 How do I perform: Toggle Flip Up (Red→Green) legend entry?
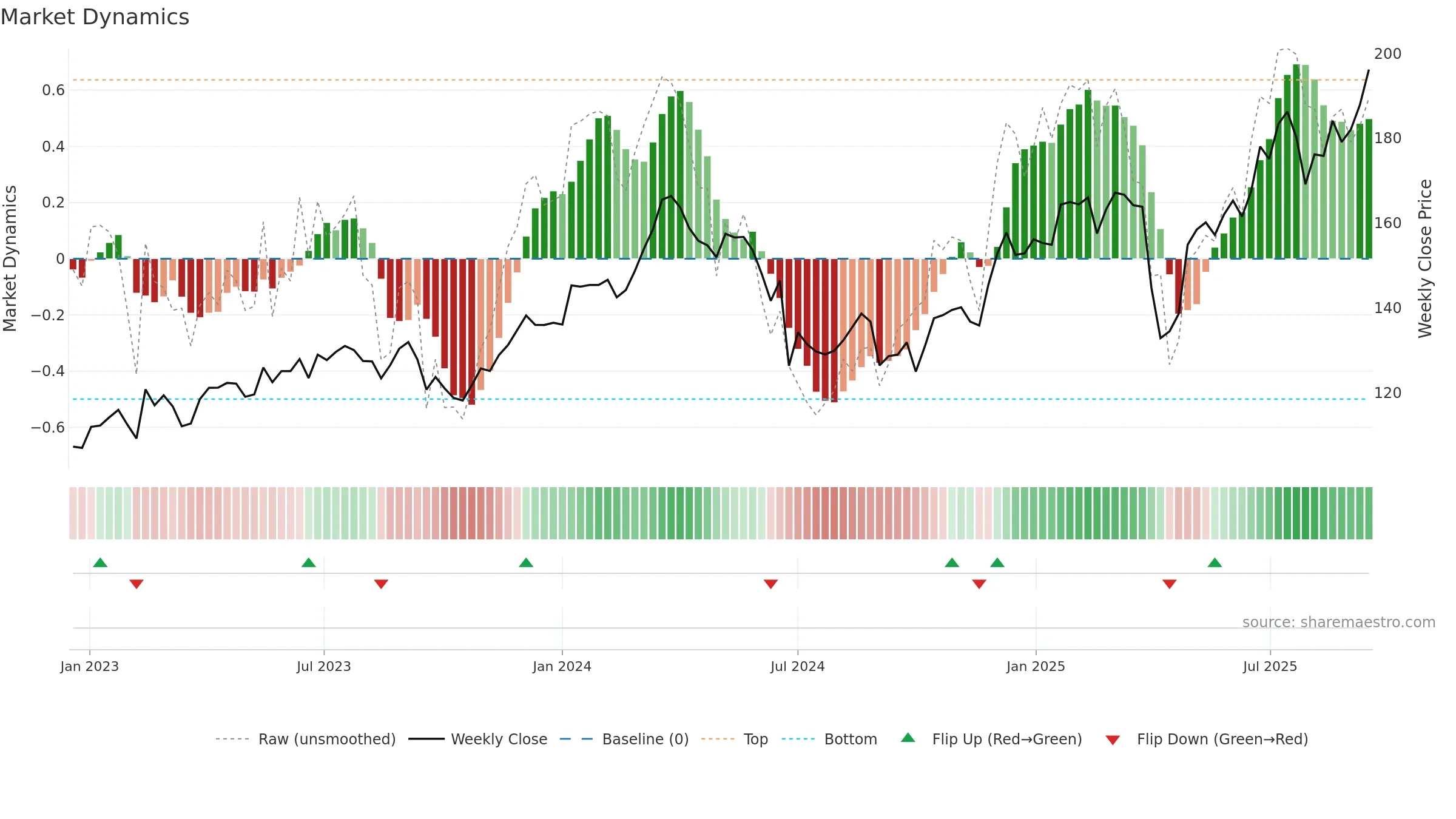(991, 739)
